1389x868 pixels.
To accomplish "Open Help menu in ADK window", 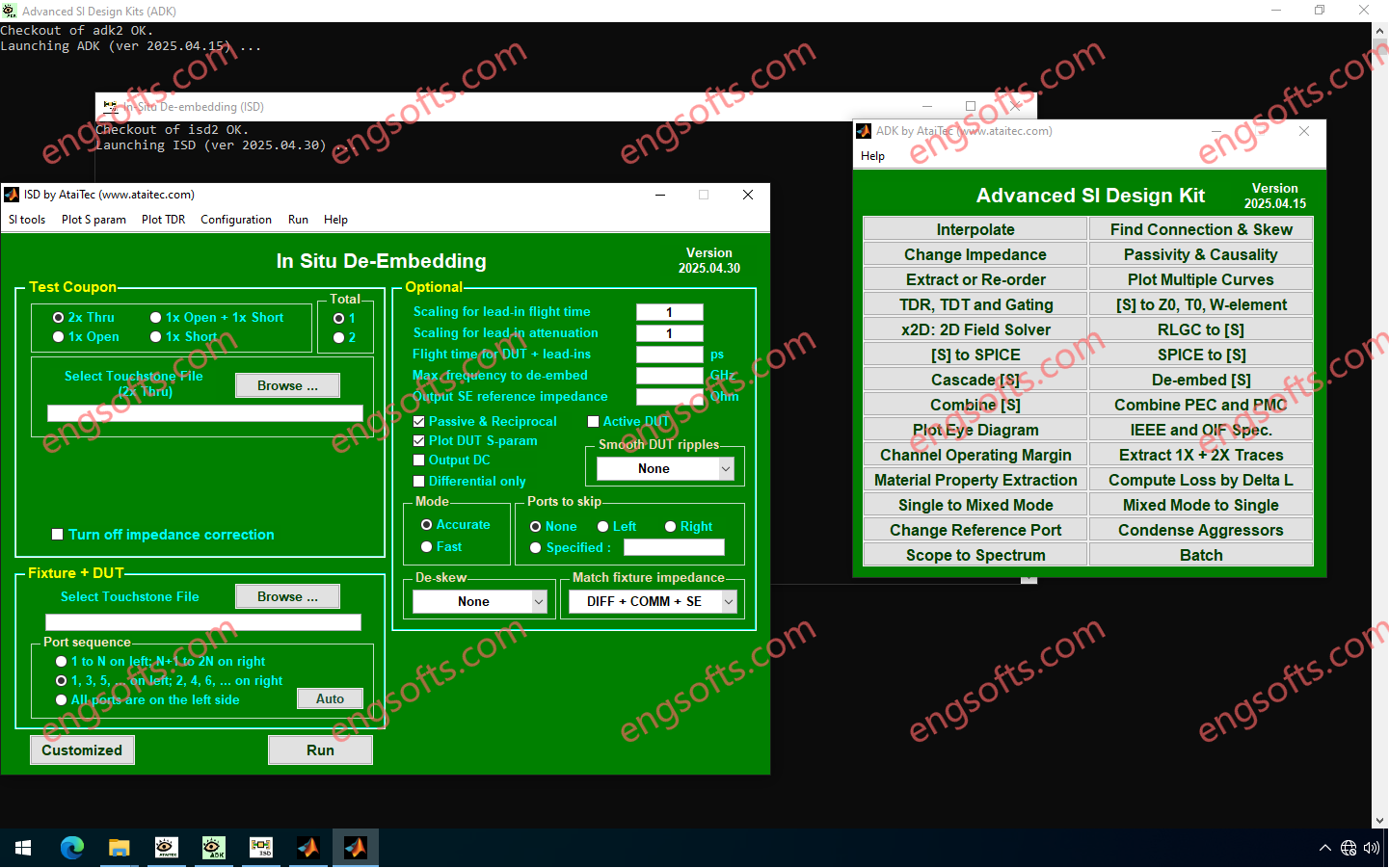I will 872,156.
